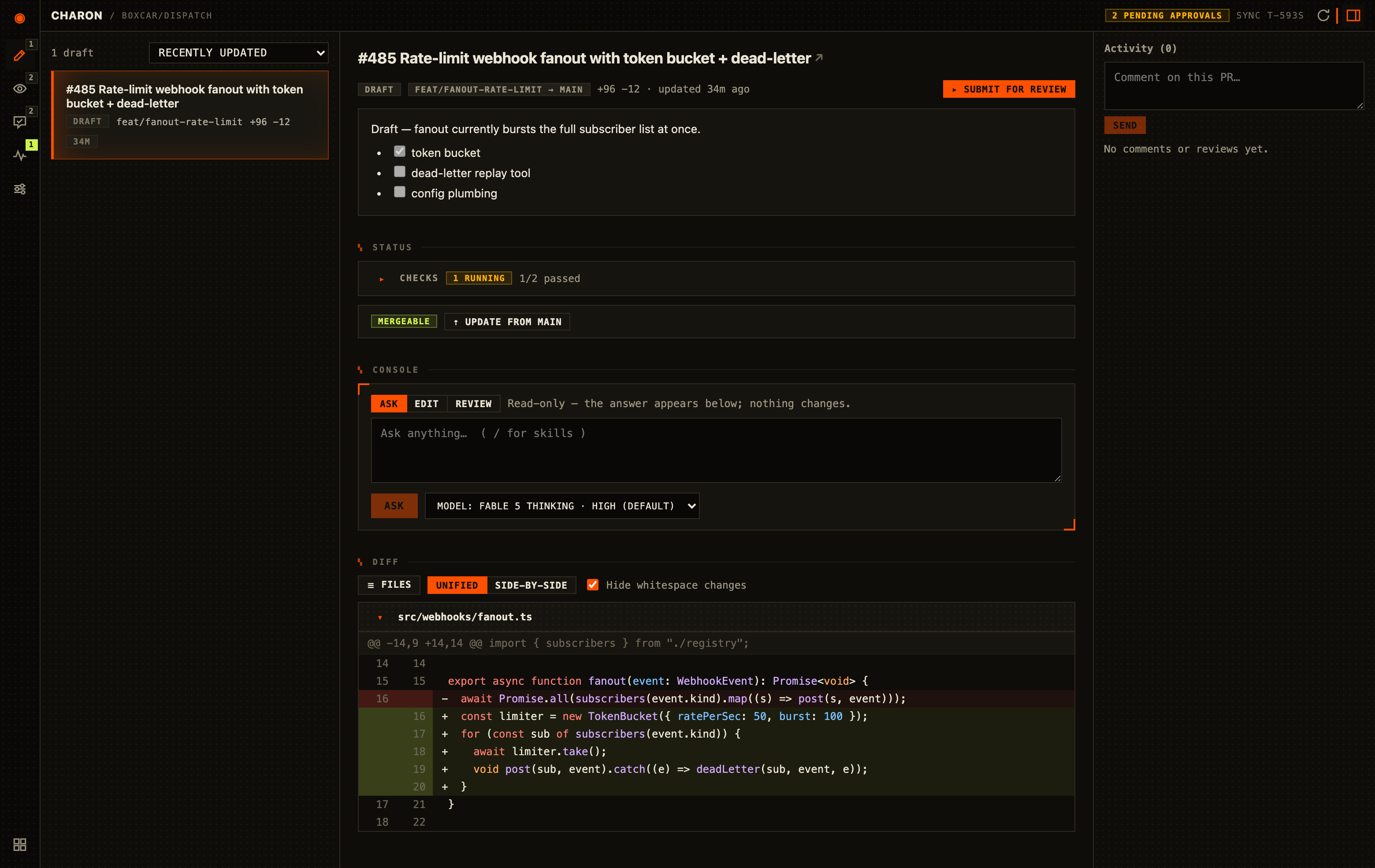
Task: Click the diff hunk header line
Action: click(716, 643)
